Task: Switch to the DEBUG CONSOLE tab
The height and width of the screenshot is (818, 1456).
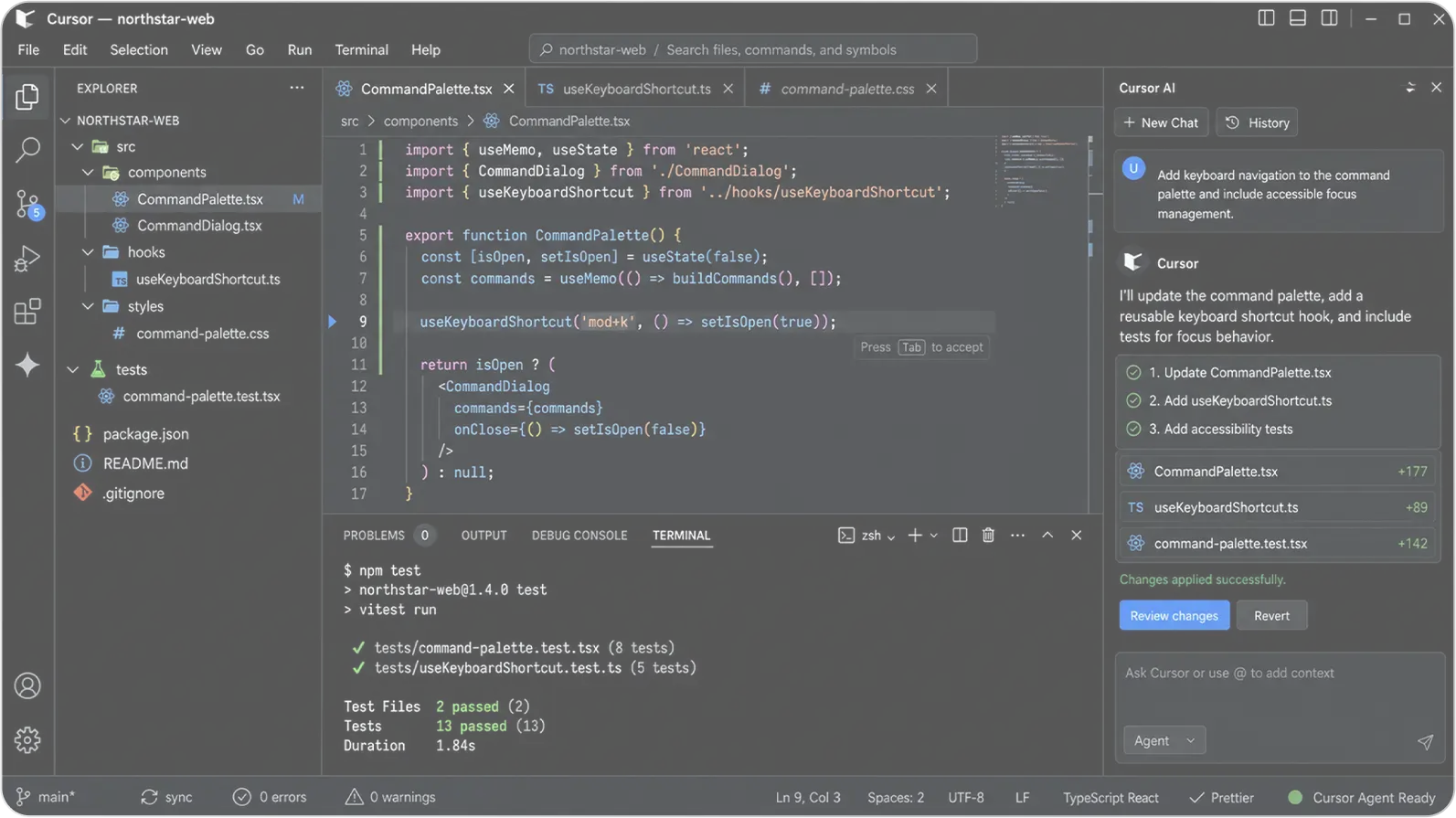Action: (x=579, y=536)
